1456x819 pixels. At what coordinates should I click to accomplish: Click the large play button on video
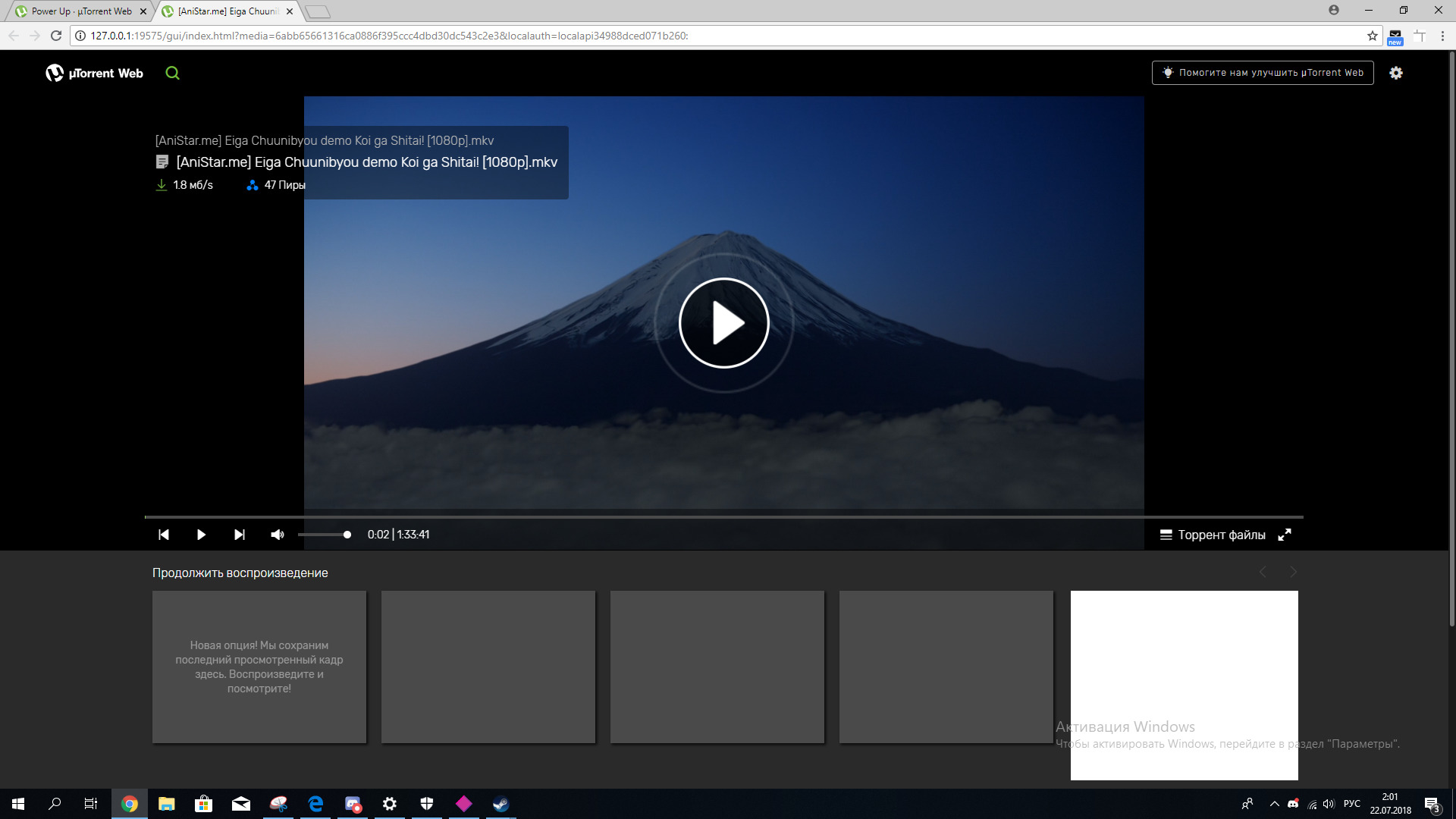tap(723, 323)
